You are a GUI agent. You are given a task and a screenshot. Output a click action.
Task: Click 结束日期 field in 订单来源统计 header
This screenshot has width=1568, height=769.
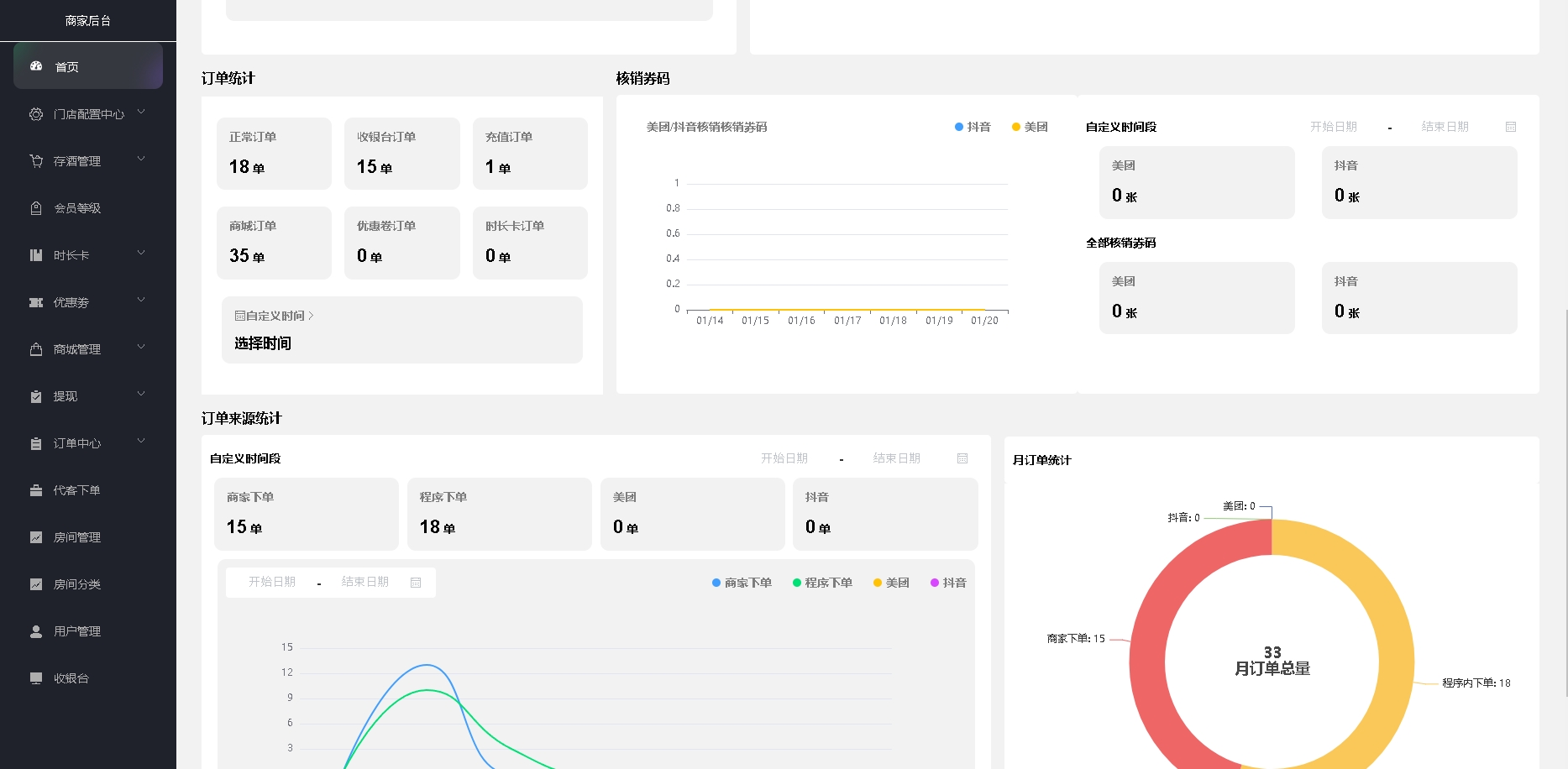pos(897,458)
